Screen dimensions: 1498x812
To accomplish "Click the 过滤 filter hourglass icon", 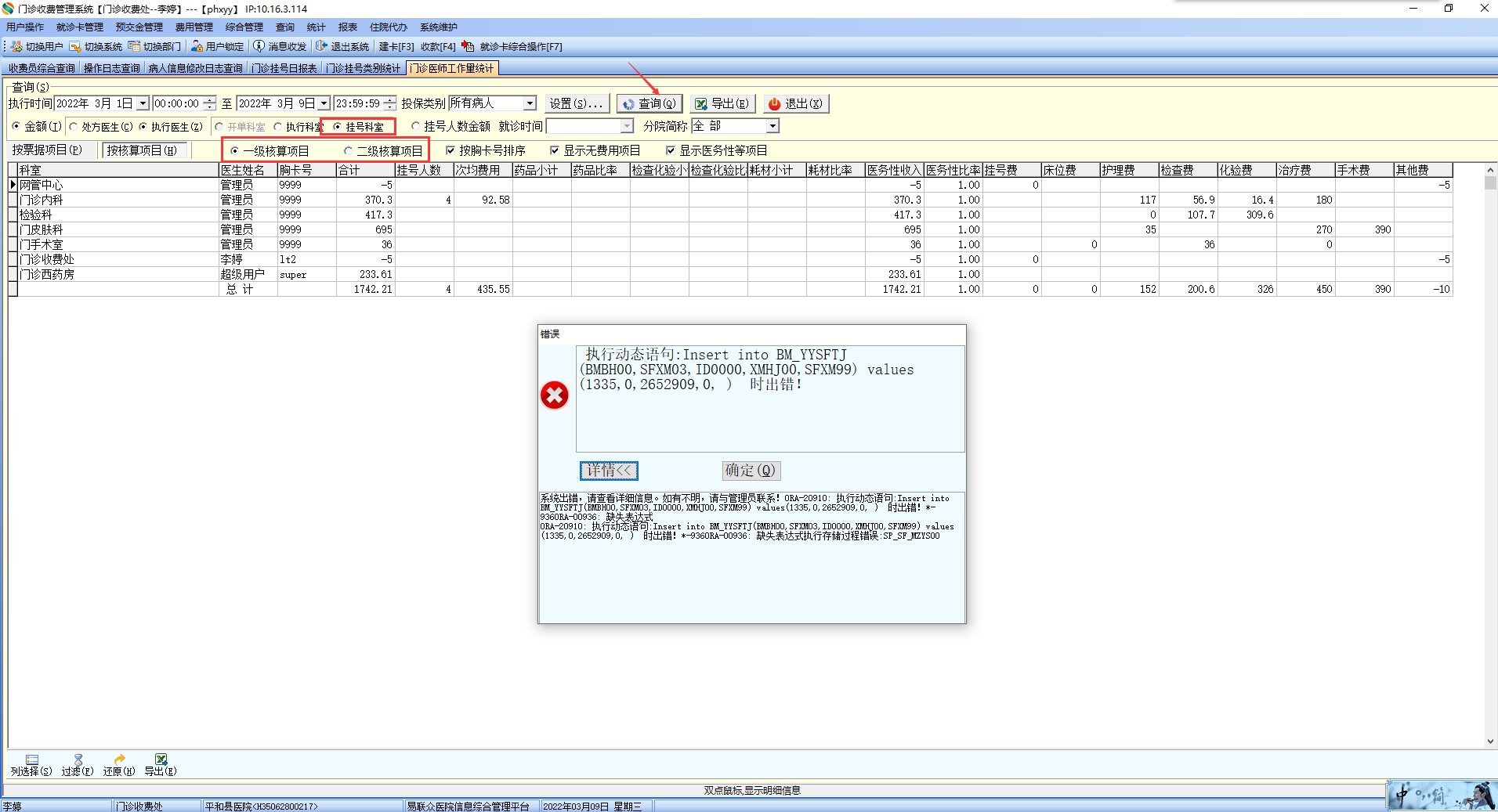I will coord(78,760).
